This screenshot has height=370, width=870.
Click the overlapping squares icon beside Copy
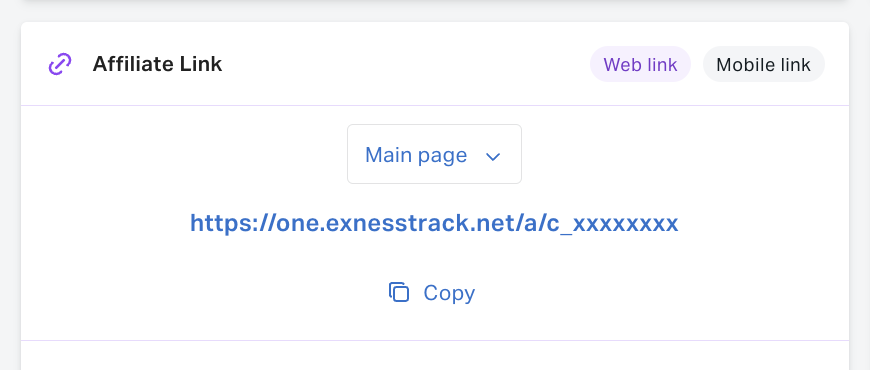(x=399, y=292)
